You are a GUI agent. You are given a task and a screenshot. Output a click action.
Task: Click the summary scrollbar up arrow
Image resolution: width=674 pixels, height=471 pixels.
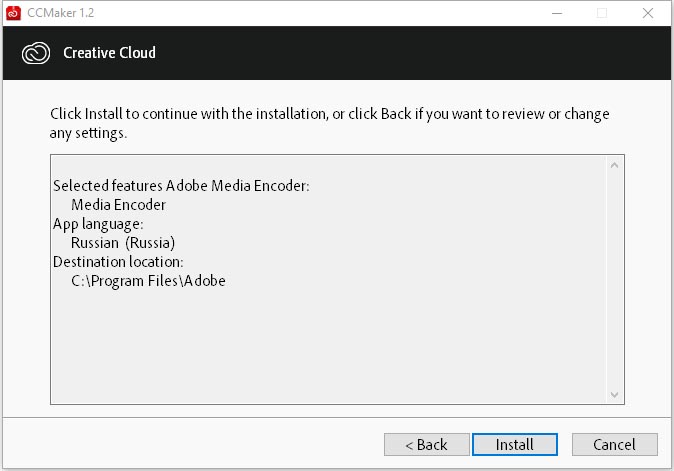point(614,165)
